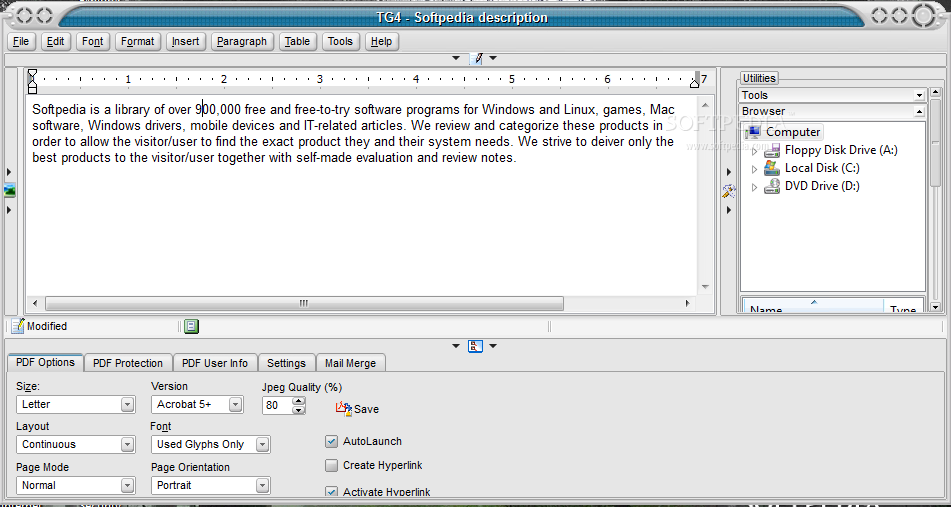Increase Jpeg Quality with up arrow

(298, 400)
